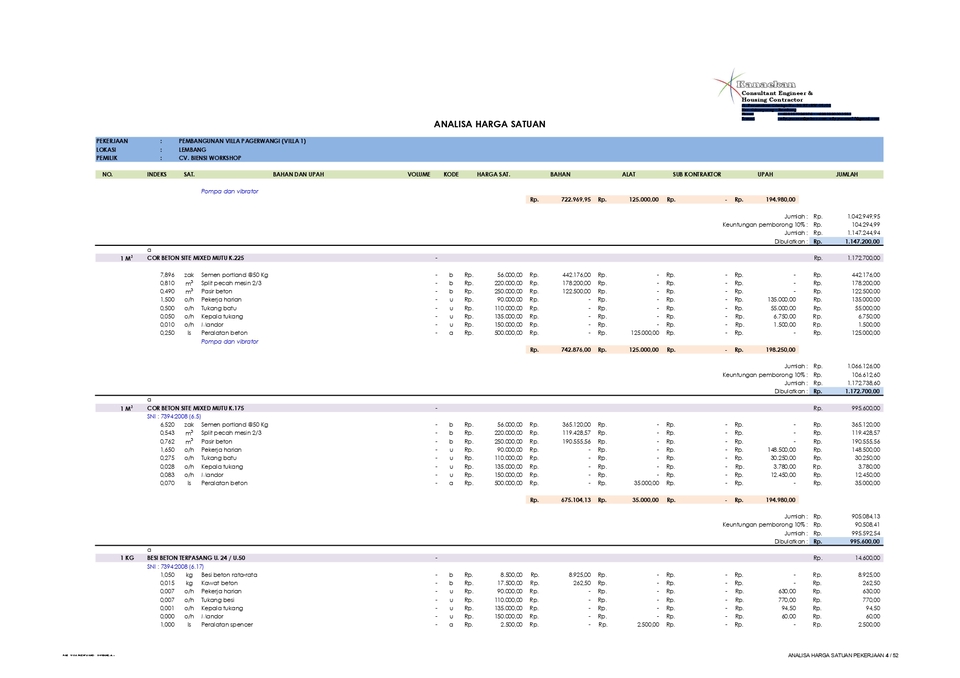The width and height of the screenshot is (960, 678).
Task: Click the unit label '1 KG'
Action: point(127,558)
